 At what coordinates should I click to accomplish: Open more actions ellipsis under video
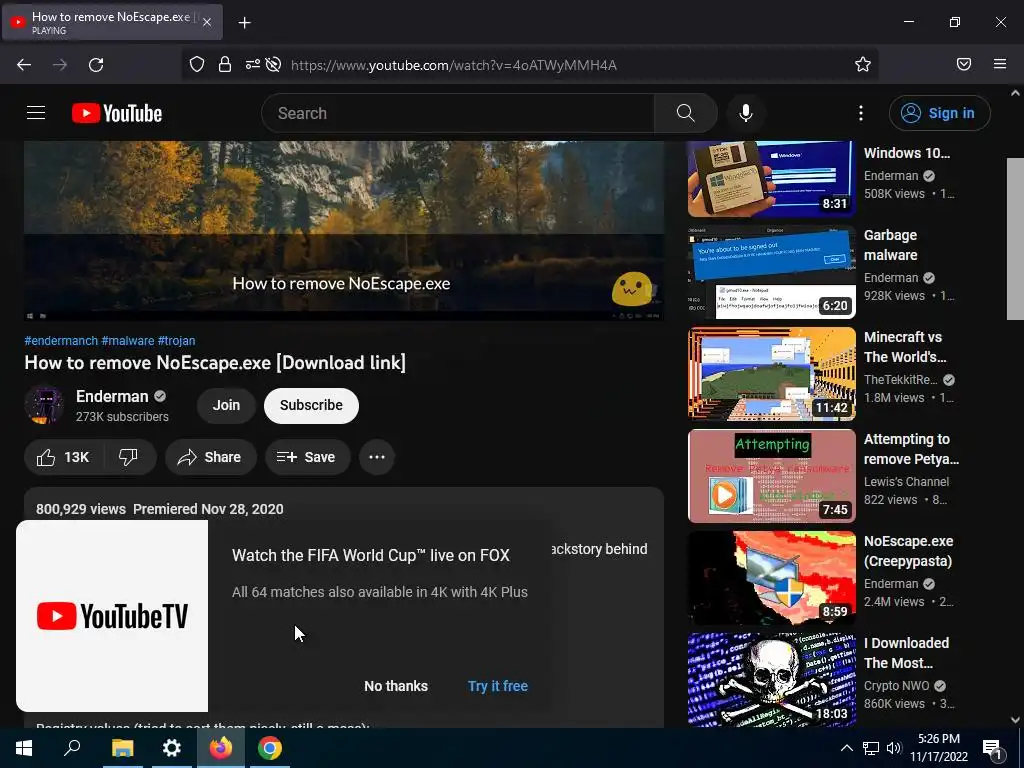[377, 457]
